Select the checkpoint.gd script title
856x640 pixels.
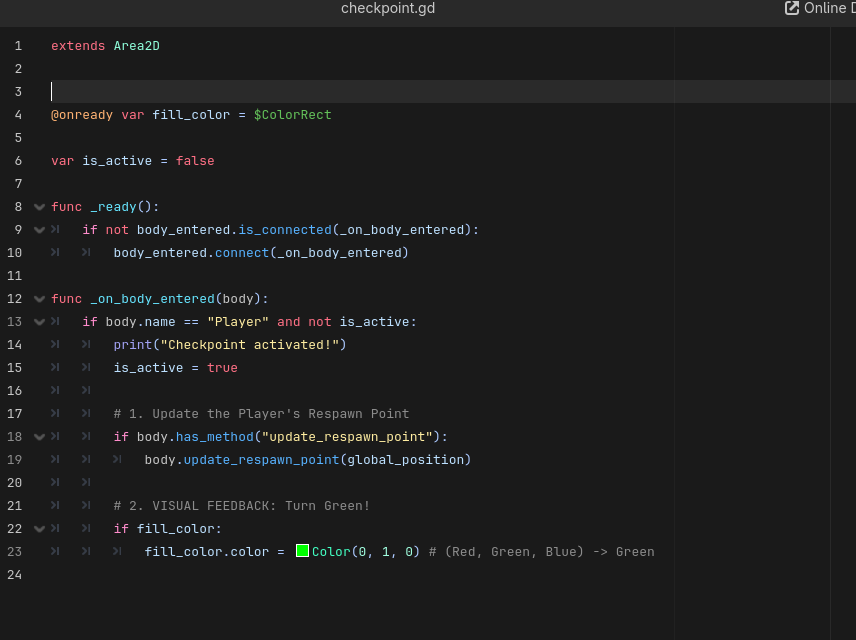tap(388, 8)
